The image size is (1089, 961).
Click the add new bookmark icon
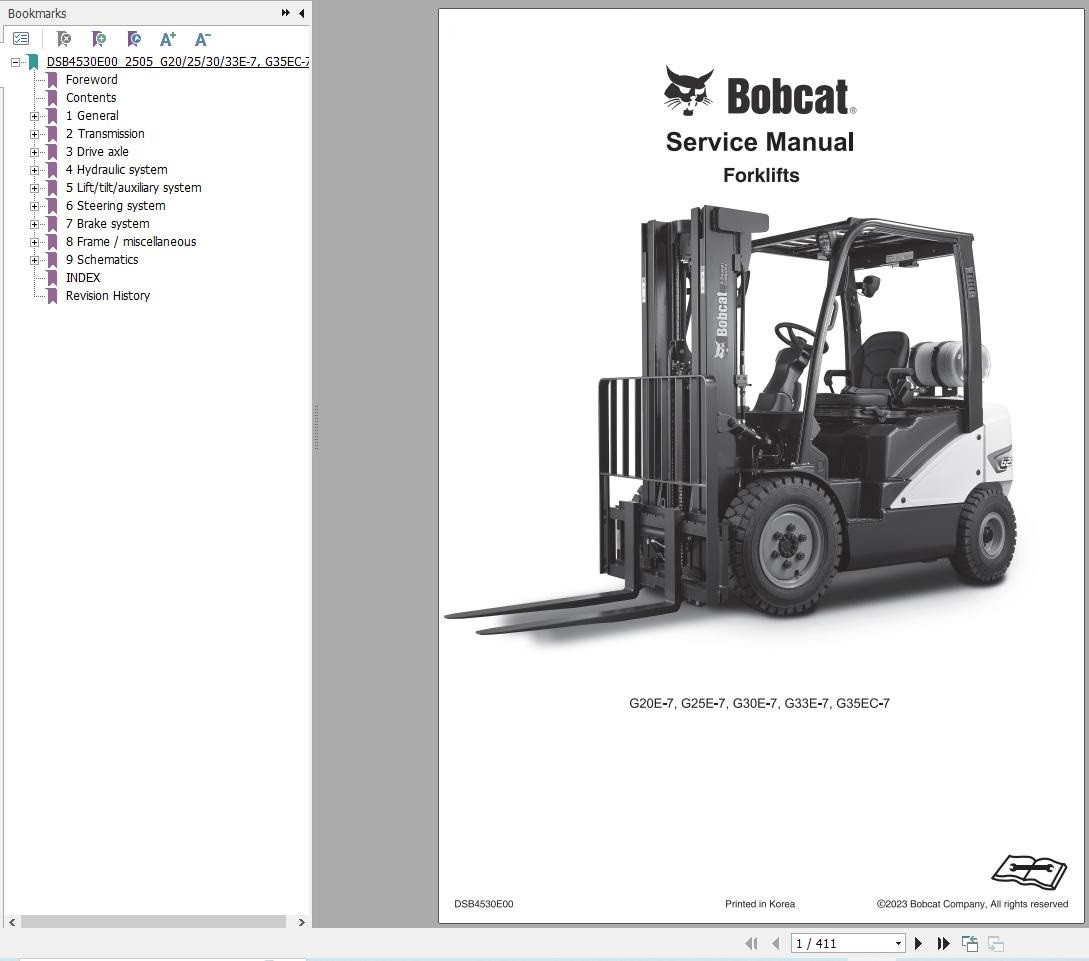(x=98, y=39)
